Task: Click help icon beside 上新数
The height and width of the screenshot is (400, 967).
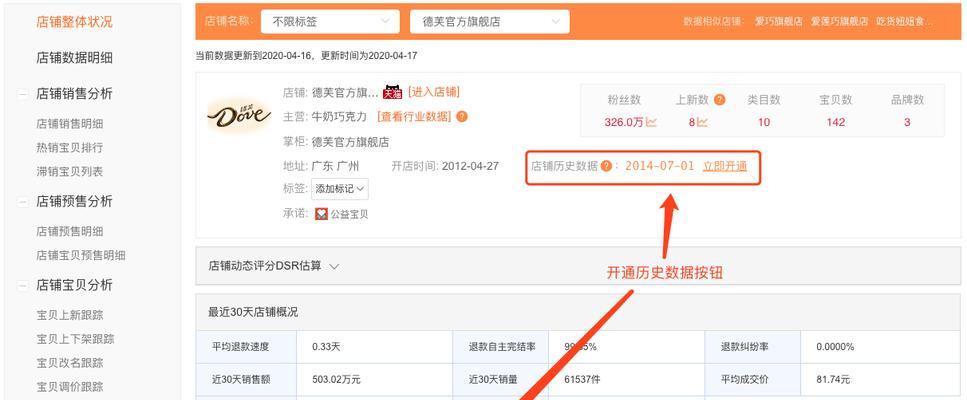Action: [x=719, y=99]
